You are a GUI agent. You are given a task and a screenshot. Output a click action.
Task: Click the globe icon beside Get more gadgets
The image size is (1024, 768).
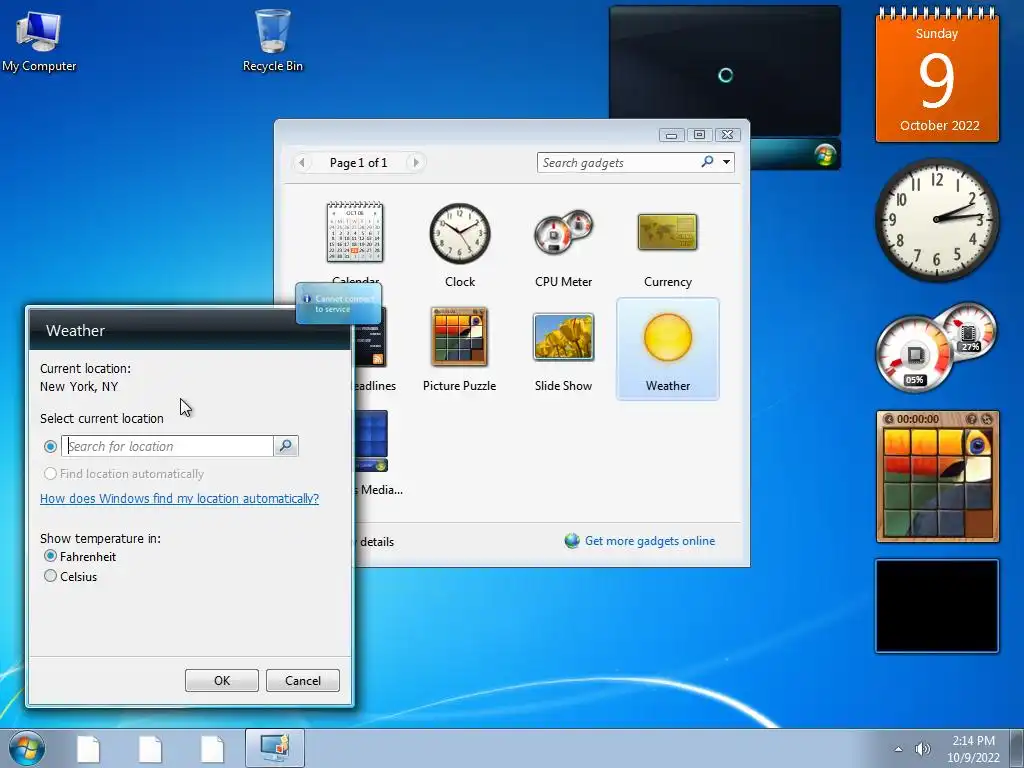[x=572, y=541]
